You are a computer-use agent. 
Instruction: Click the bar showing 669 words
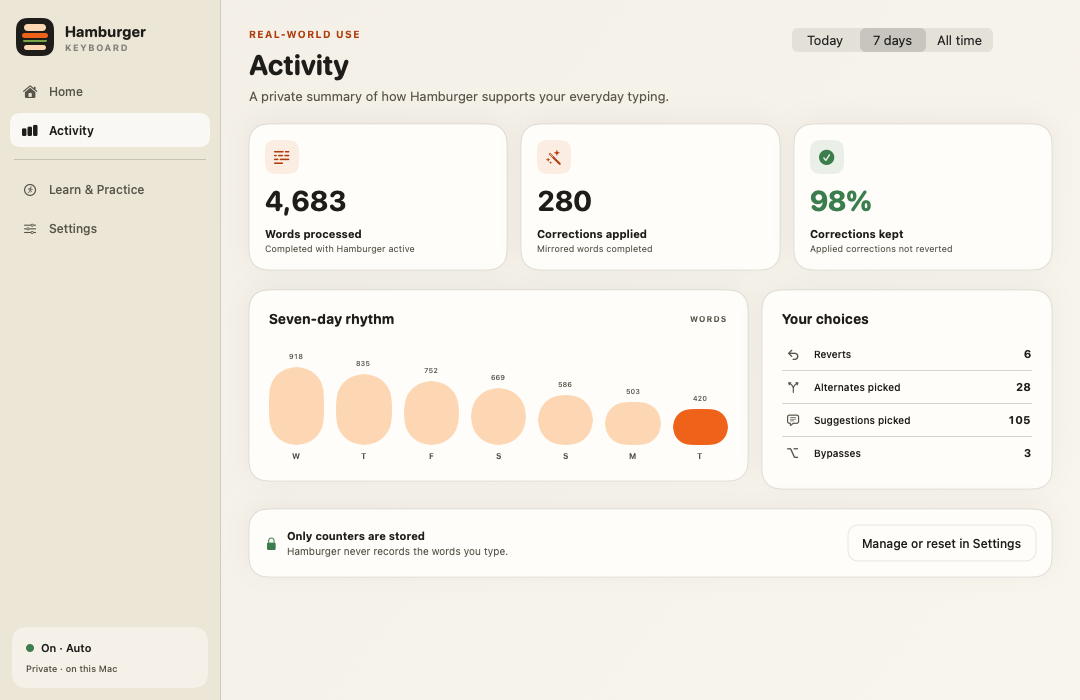(x=498, y=416)
